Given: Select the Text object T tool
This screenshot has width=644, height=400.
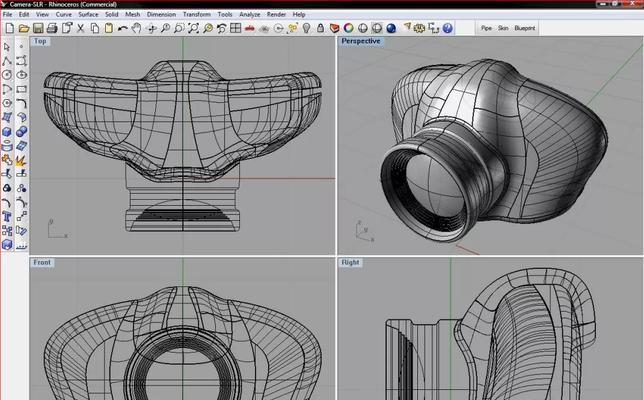Looking at the screenshot, I should [x=7, y=216].
